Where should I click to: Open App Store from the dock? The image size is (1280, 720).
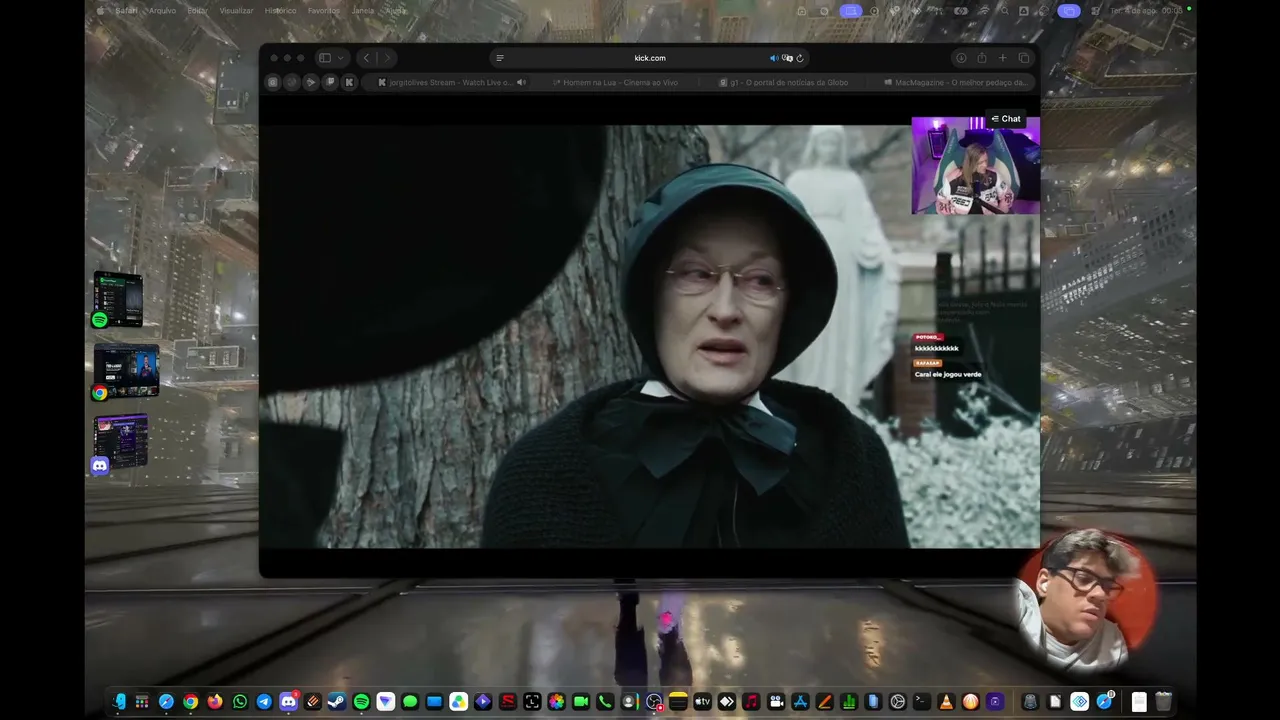click(x=800, y=702)
